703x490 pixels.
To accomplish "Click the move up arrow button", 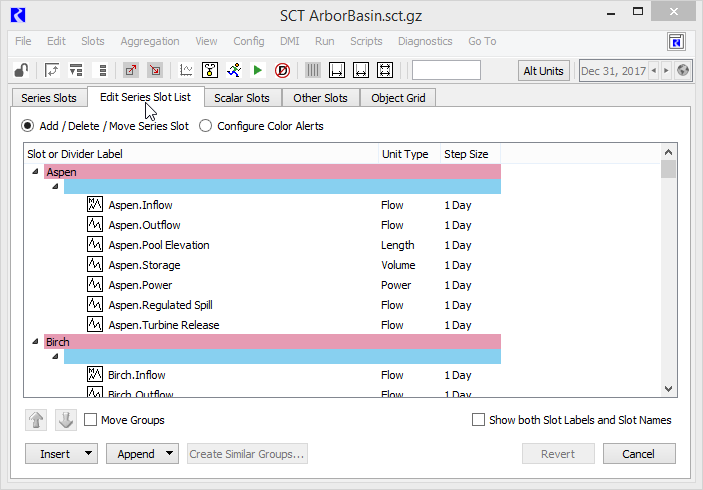I will point(36,420).
